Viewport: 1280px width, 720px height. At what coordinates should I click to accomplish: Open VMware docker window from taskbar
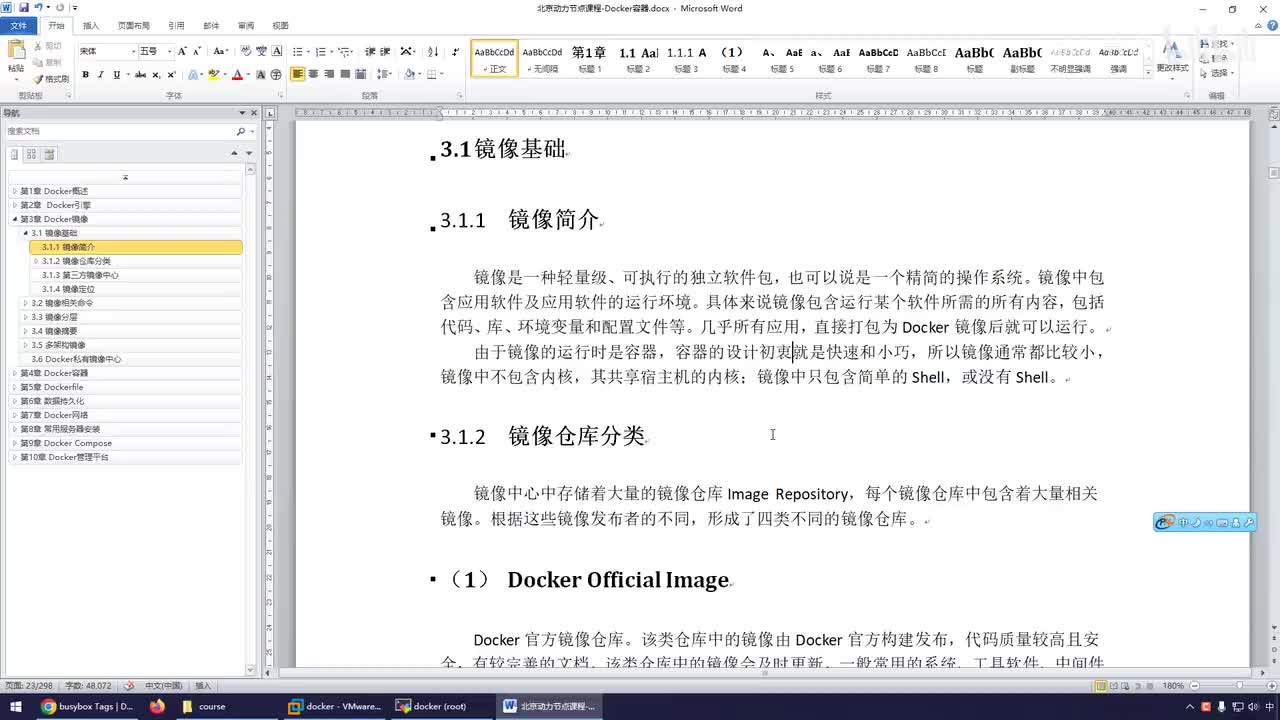tap(334, 706)
